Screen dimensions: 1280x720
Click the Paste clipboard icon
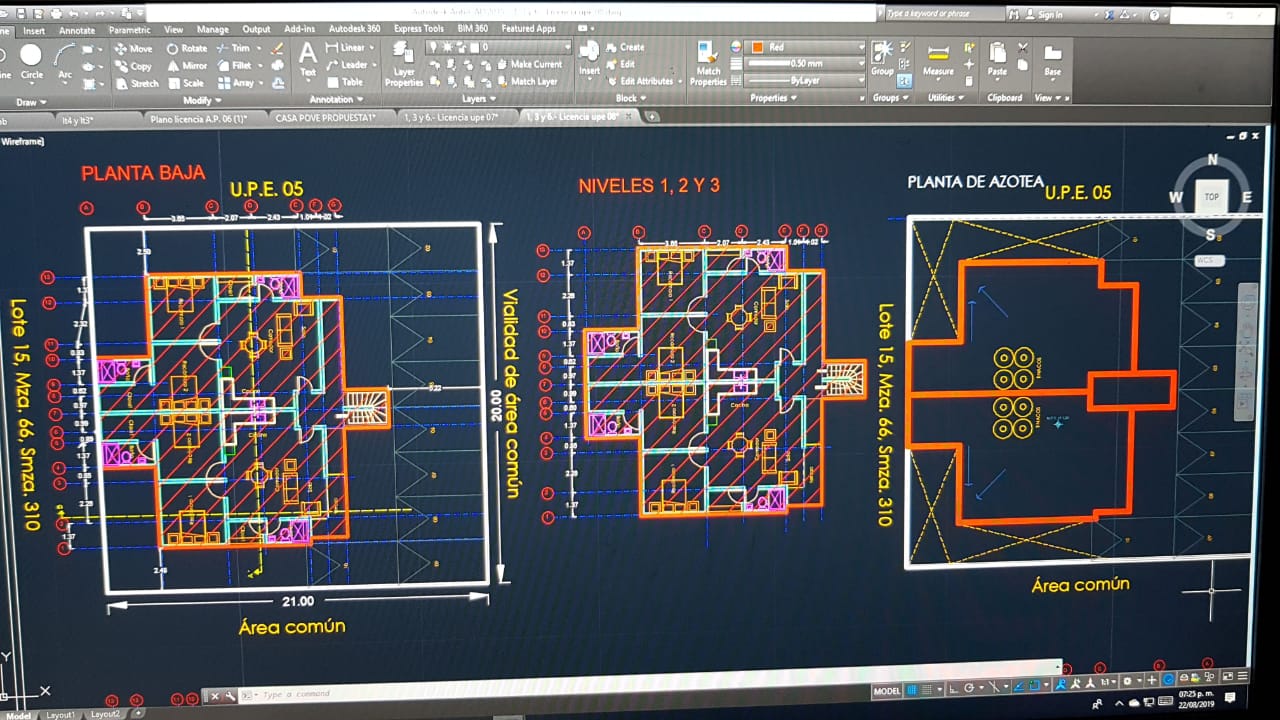[x=997, y=60]
